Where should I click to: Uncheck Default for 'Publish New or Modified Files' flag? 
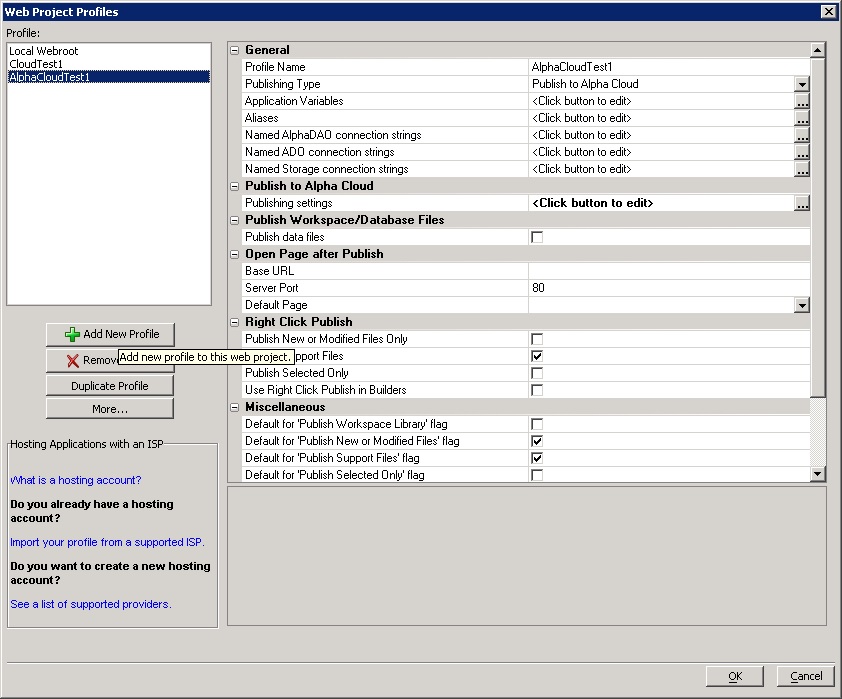pyautogui.click(x=536, y=441)
